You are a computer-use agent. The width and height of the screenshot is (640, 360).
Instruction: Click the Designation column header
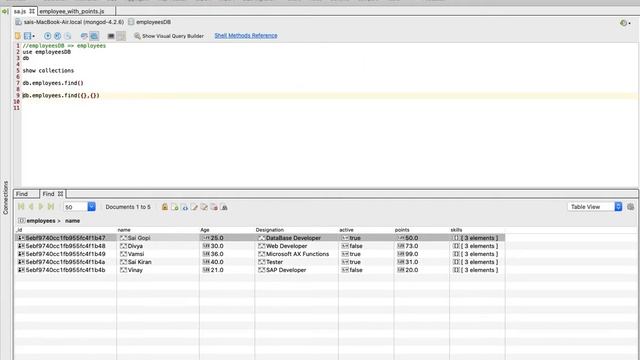(296, 230)
